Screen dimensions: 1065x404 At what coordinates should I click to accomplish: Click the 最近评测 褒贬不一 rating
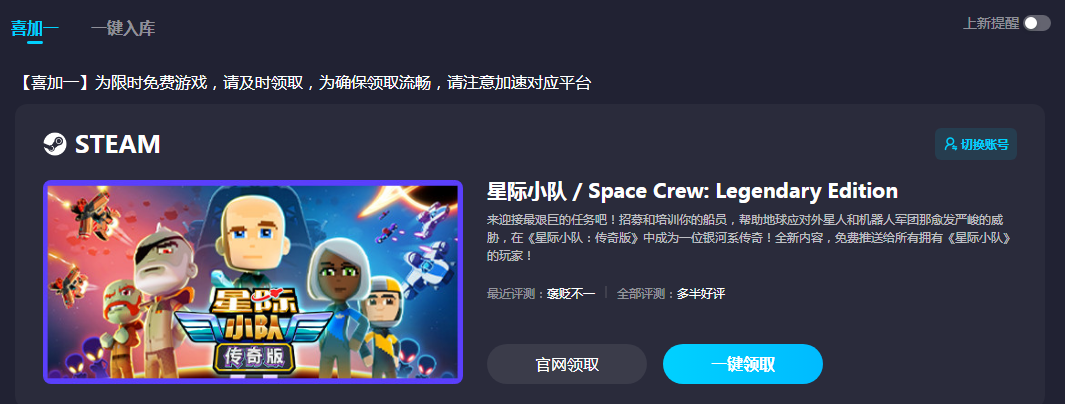point(541,294)
